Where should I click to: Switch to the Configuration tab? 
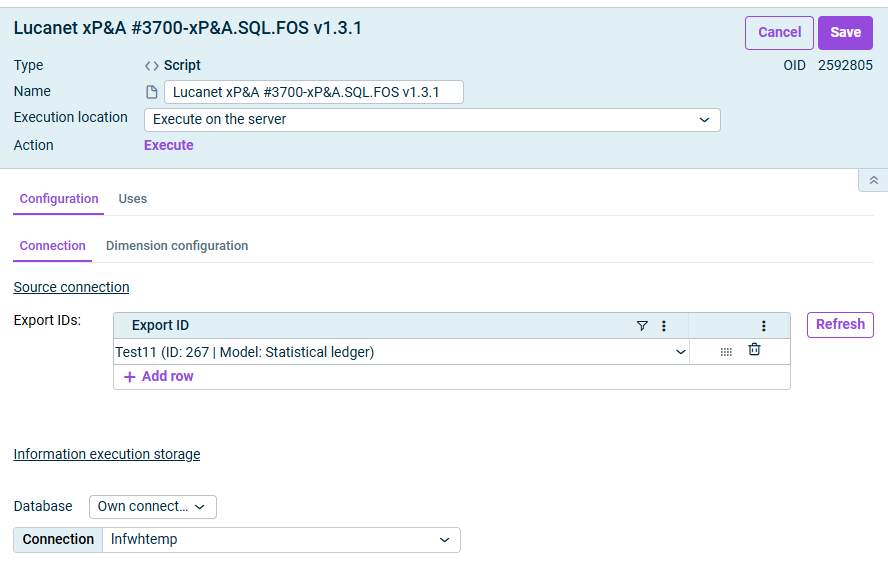click(59, 199)
